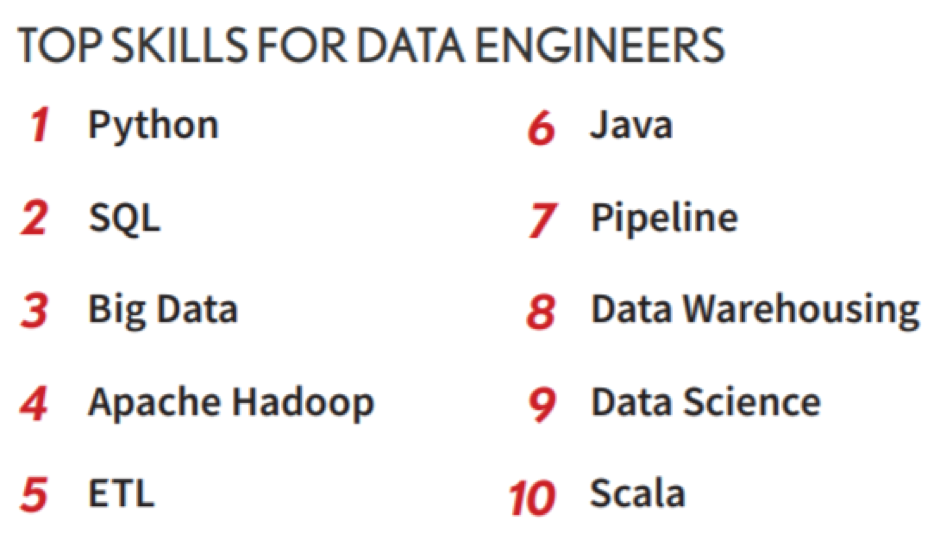Click the red number 7 rank
The image size is (939, 537).
pyautogui.click(x=543, y=220)
